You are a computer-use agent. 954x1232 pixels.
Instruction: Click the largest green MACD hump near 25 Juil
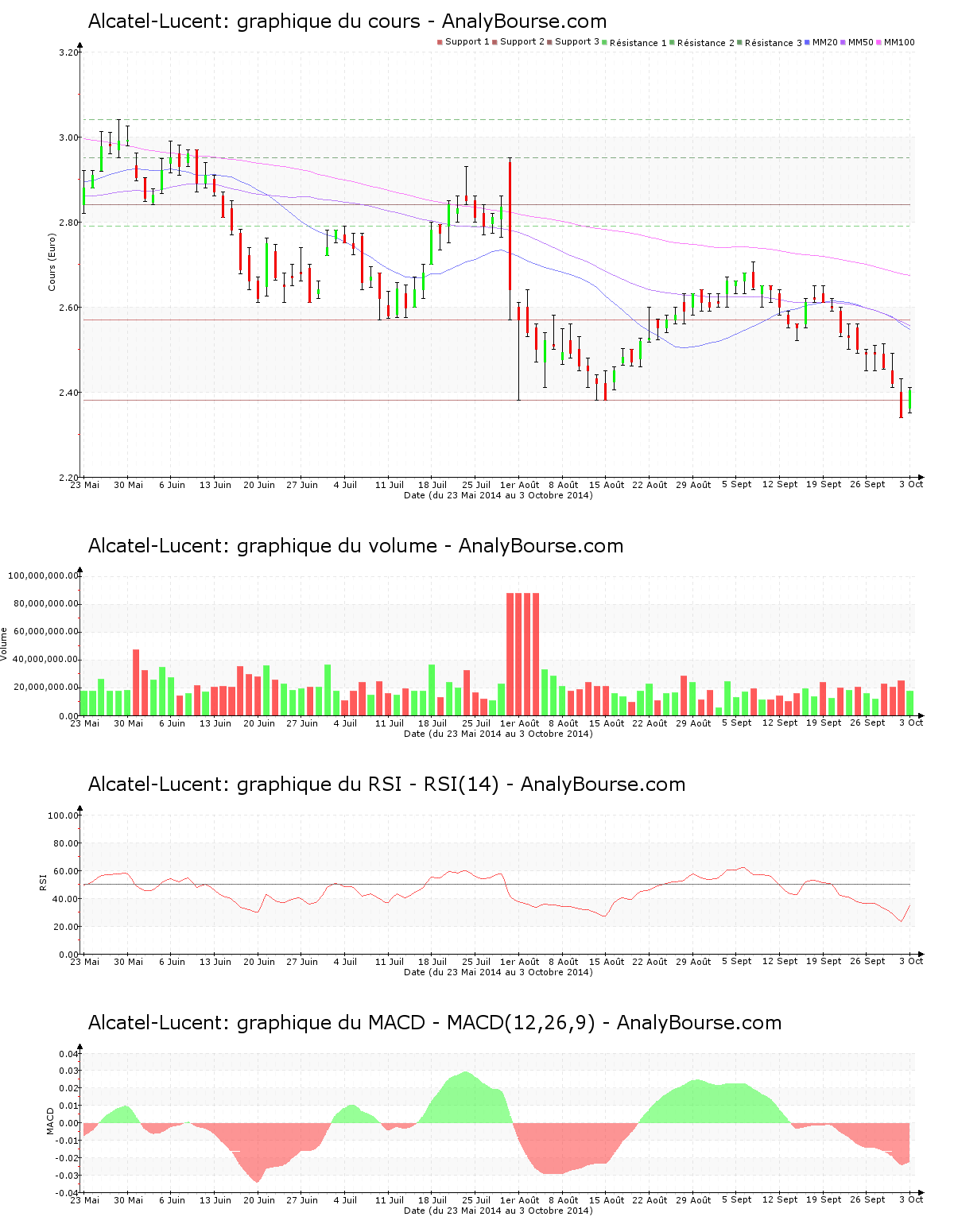coord(466,1101)
